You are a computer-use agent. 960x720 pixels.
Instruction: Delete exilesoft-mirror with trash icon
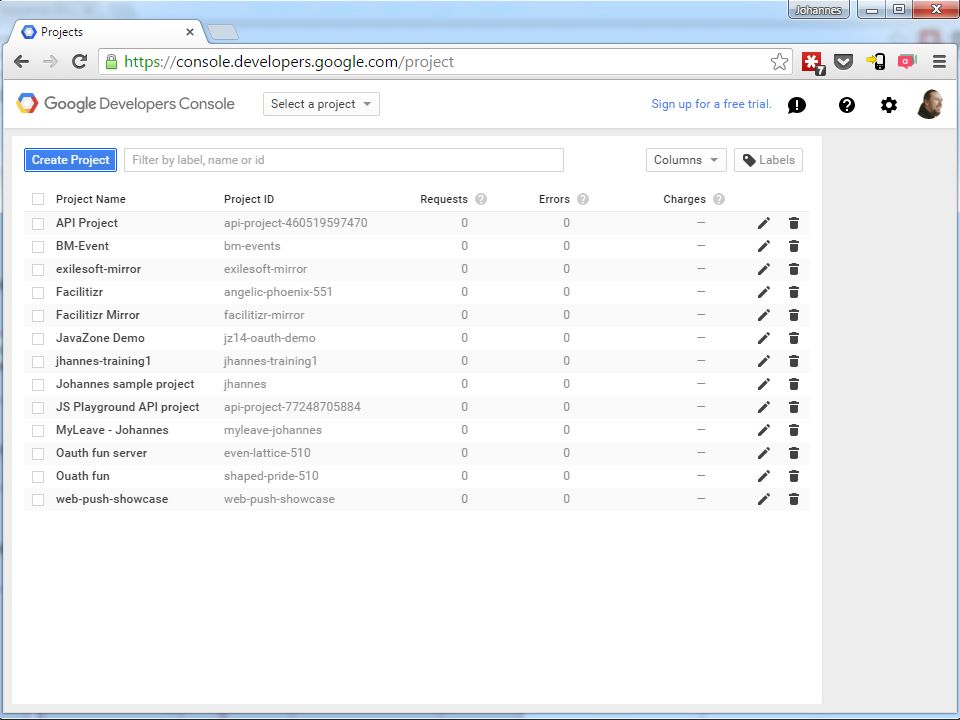coord(794,269)
